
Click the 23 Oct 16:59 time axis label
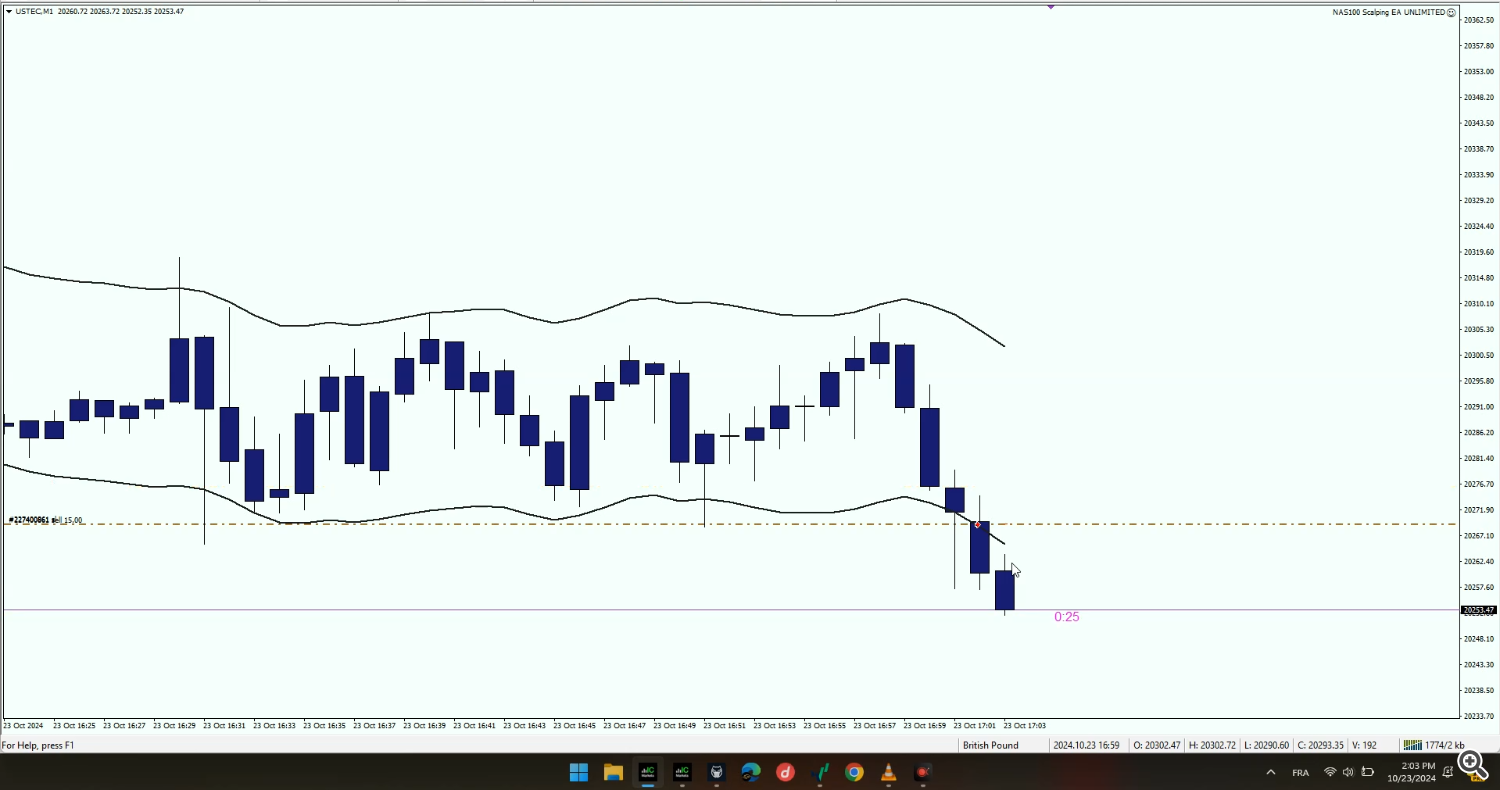(925, 725)
